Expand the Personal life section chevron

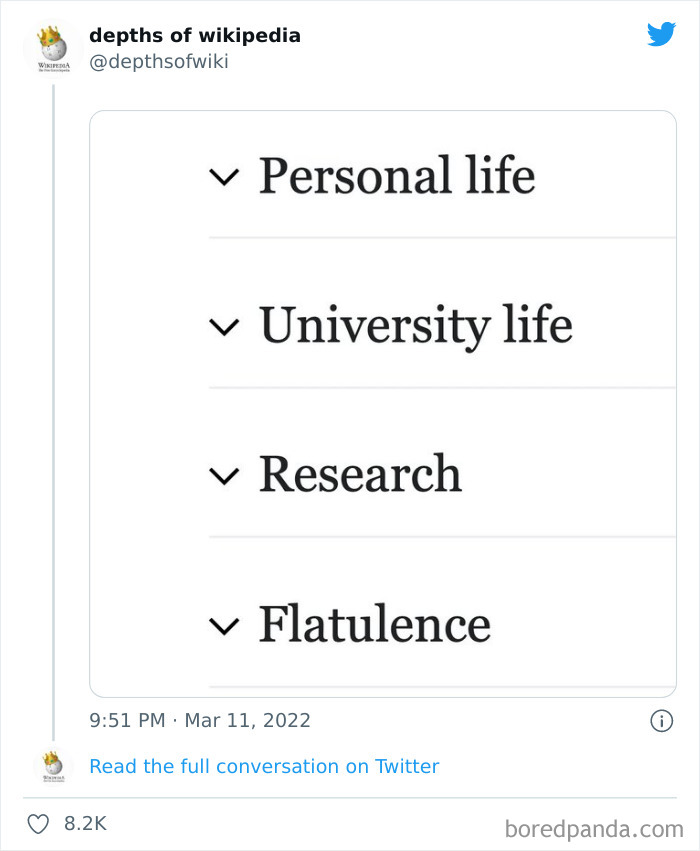click(225, 177)
